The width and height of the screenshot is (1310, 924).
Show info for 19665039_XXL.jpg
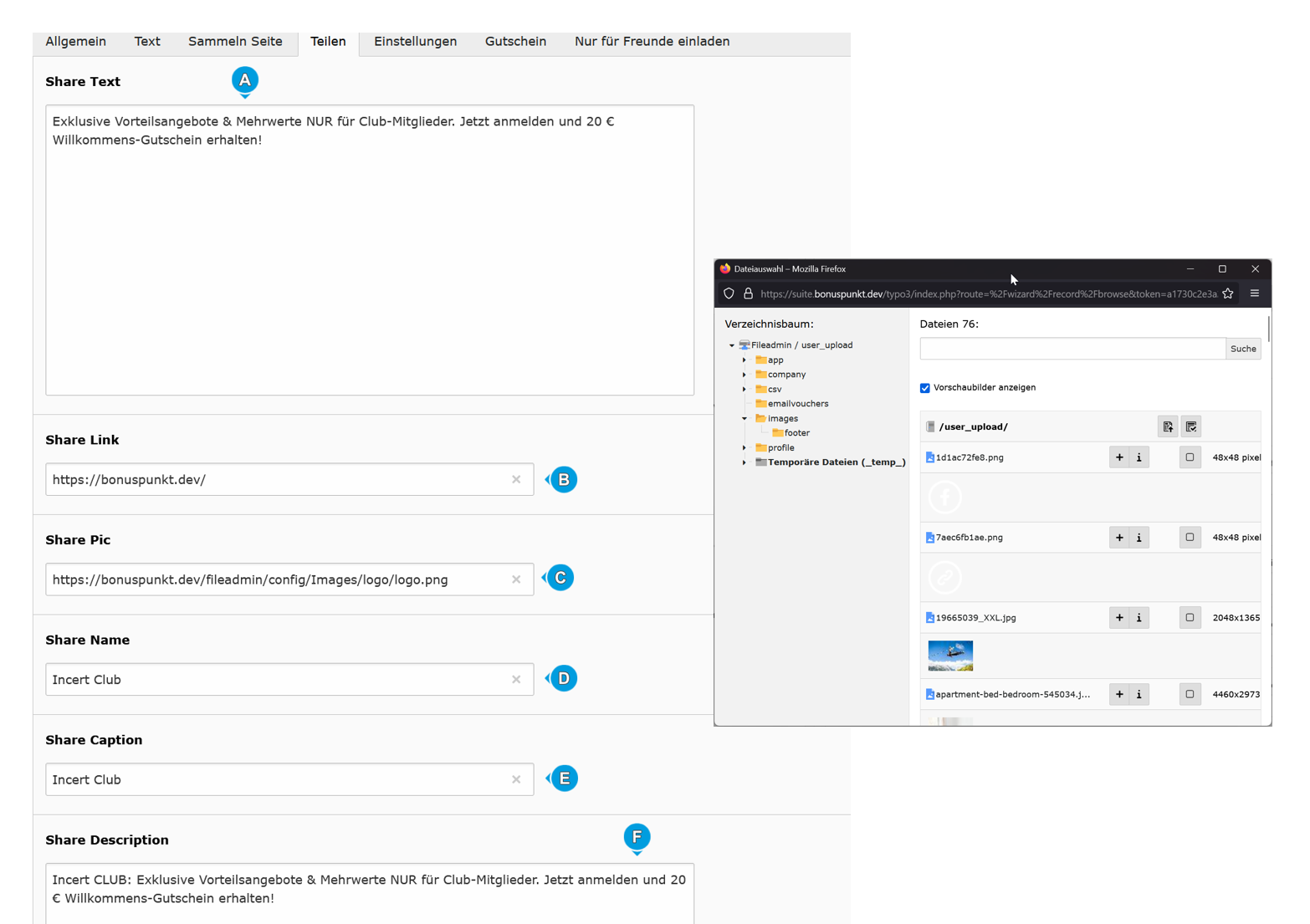(1139, 618)
